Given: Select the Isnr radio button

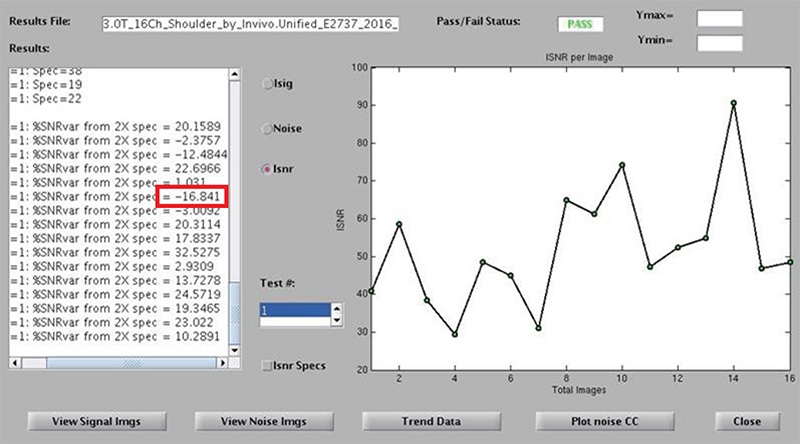Looking at the screenshot, I should (267, 170).
